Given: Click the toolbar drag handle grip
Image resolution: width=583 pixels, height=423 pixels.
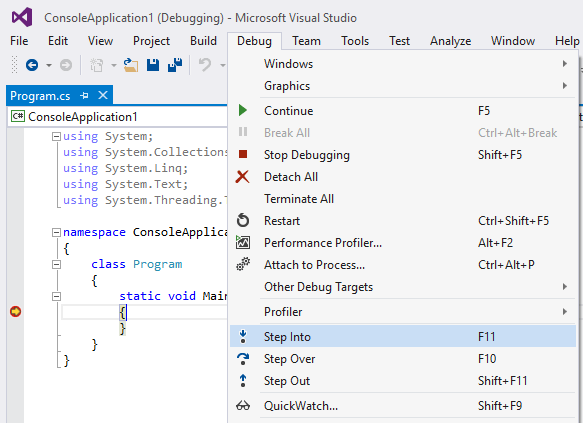Looking at the screenshot, I should click(x=15, y=65).
